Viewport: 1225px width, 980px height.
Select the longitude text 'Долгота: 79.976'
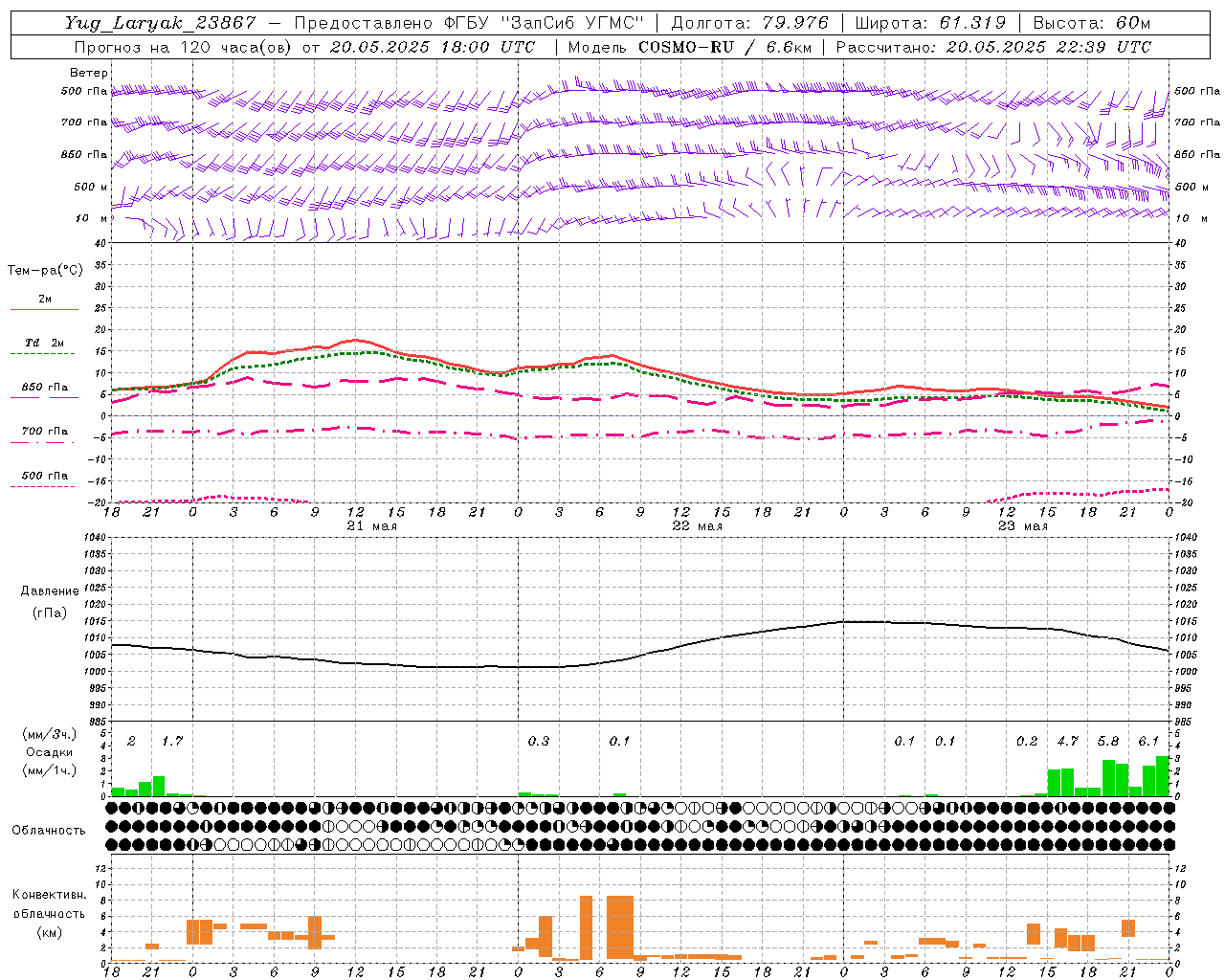pyautogui.click(x=751, y=23)
